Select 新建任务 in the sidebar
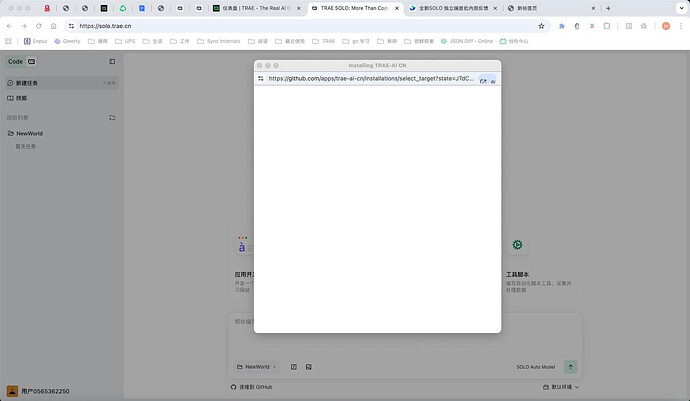Screen dimensions: 690x401 pyautogui.click(x=28, y=83)
